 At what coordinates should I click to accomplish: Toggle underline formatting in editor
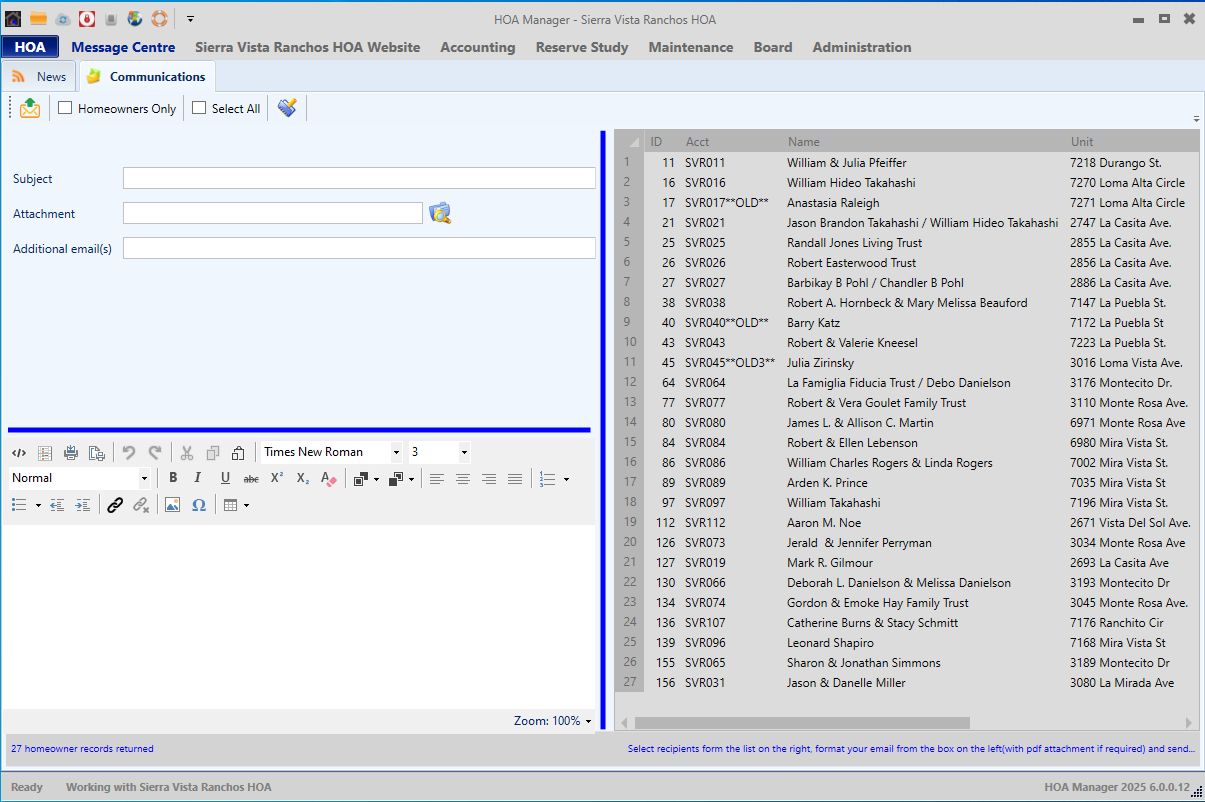coord(225,479)
